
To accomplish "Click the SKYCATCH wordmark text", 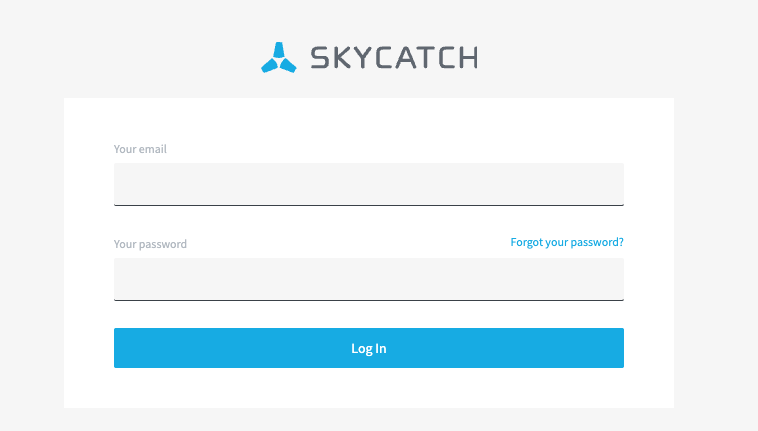I will [x=393, y=58].
